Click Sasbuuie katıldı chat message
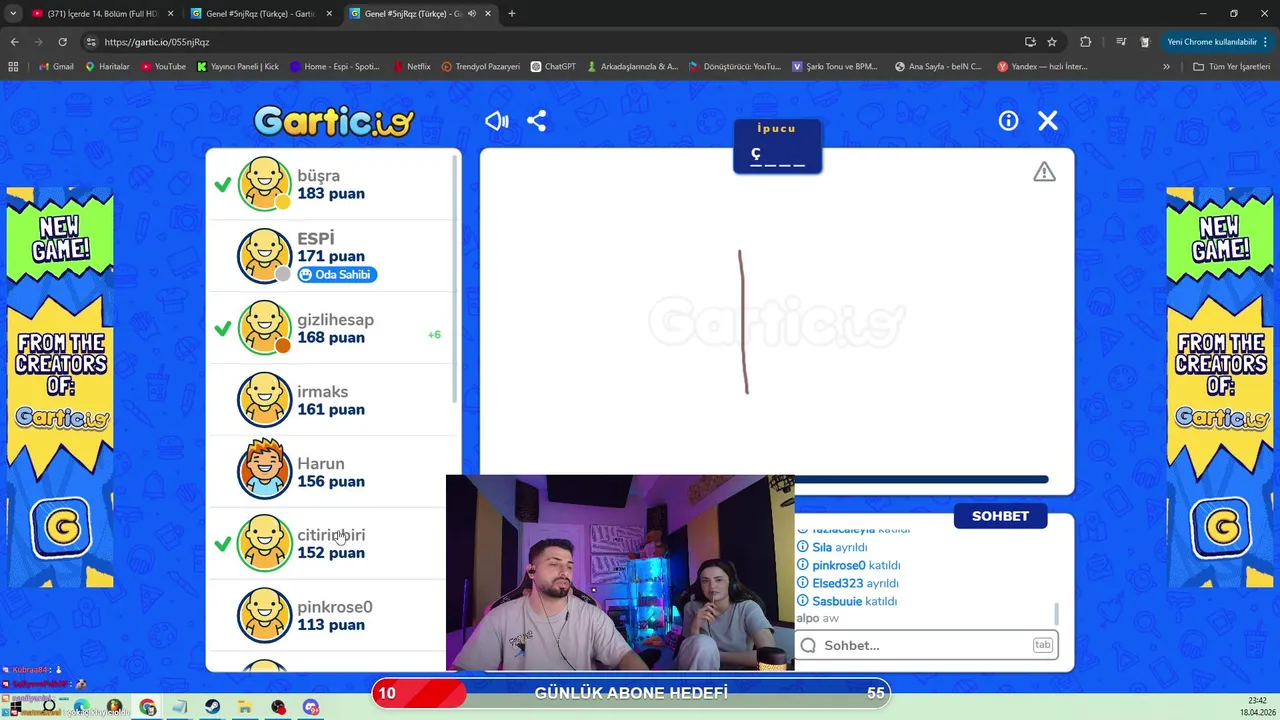Image resolution: width=1280 pixels, height=720 pixels. coord(847,601)
